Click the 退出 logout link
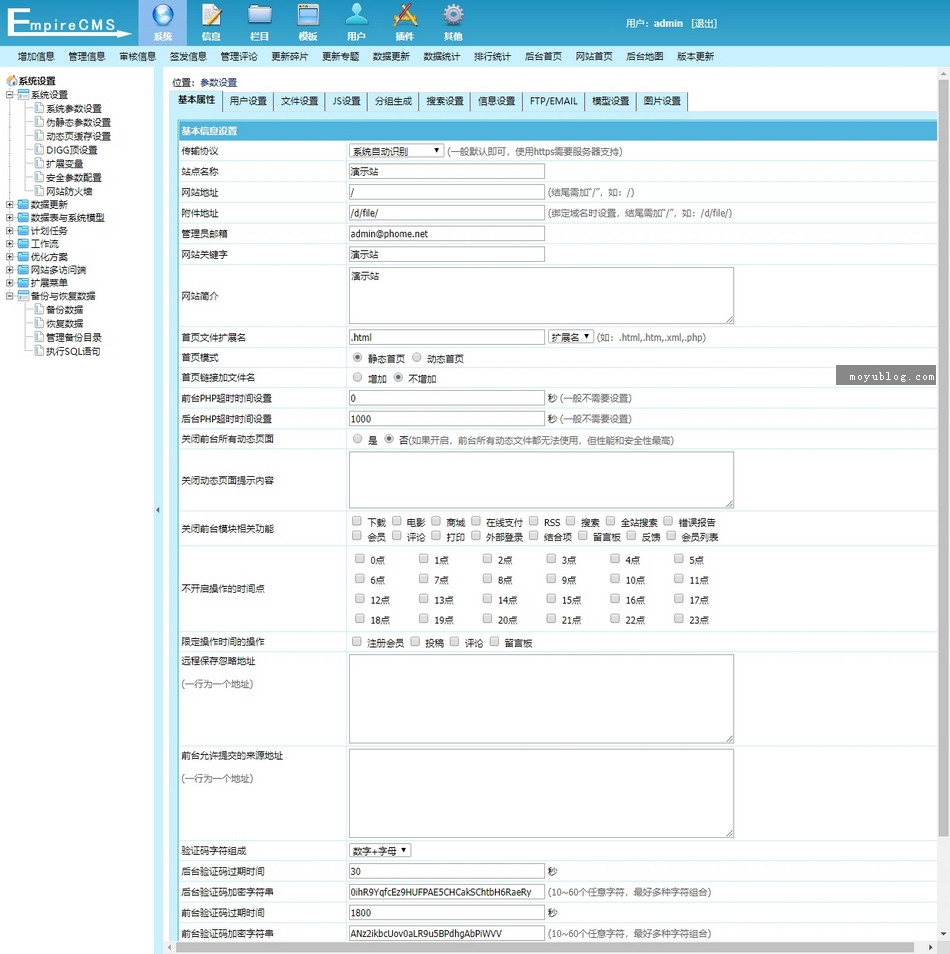The height and width of the screenshot is (954, 950). (x=704, y=23)
